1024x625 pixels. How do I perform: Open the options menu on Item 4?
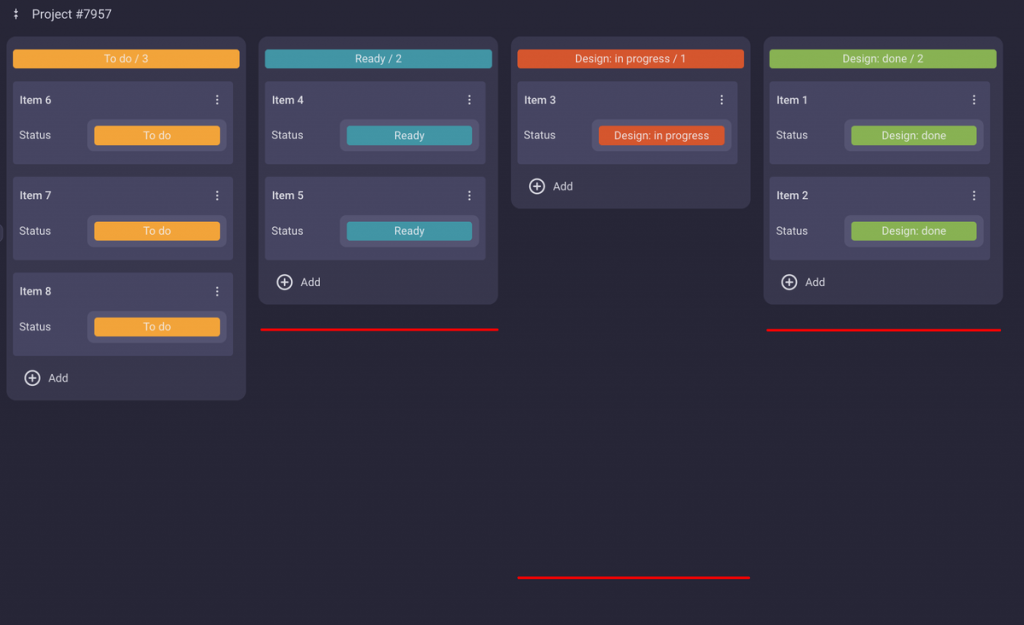tap(469, 99)
